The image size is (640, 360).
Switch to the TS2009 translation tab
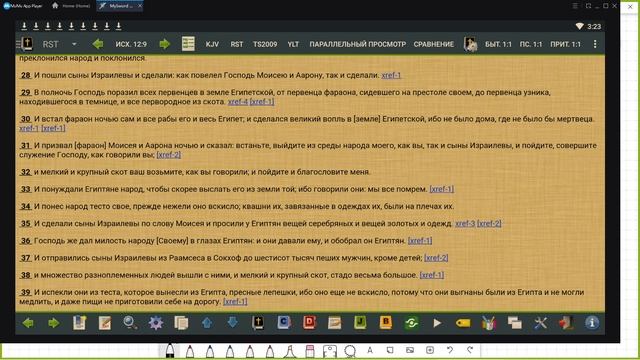[265, 44]
